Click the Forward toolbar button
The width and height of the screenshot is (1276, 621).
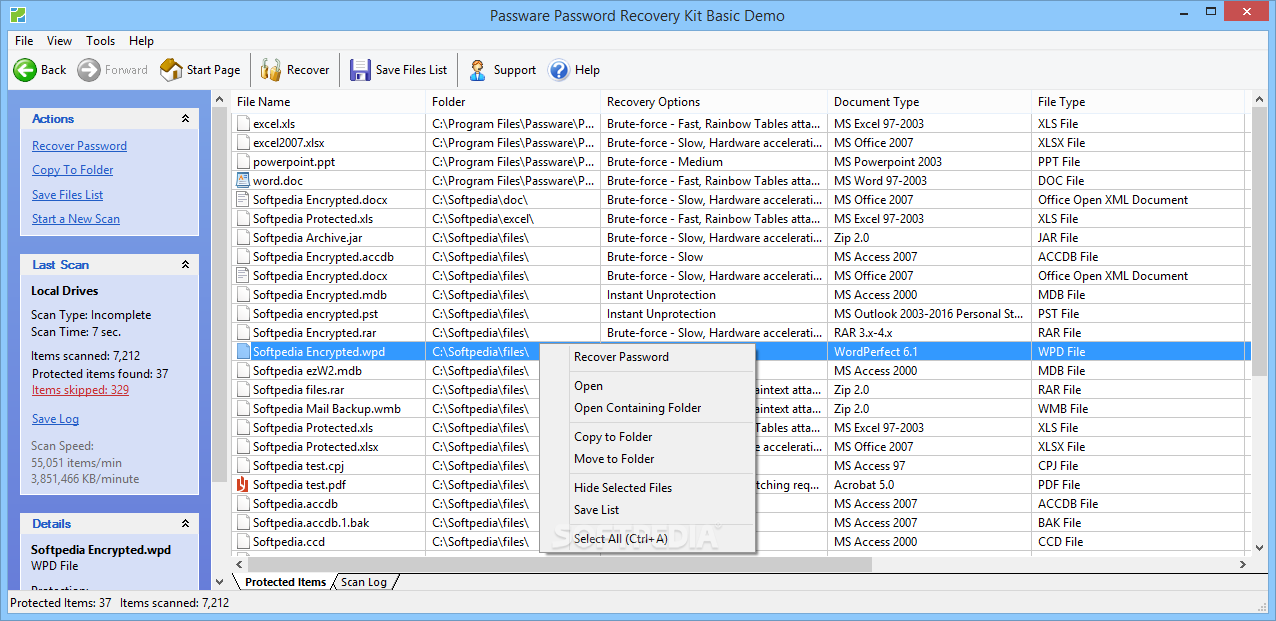(113, 70)
